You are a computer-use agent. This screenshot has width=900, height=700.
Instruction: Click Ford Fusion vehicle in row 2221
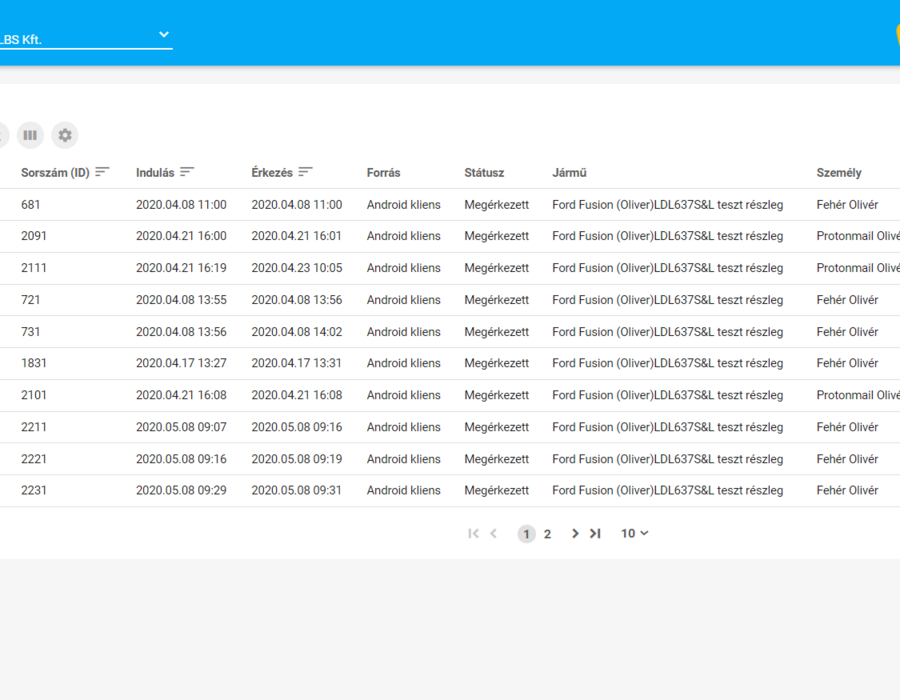click(668, 459)
